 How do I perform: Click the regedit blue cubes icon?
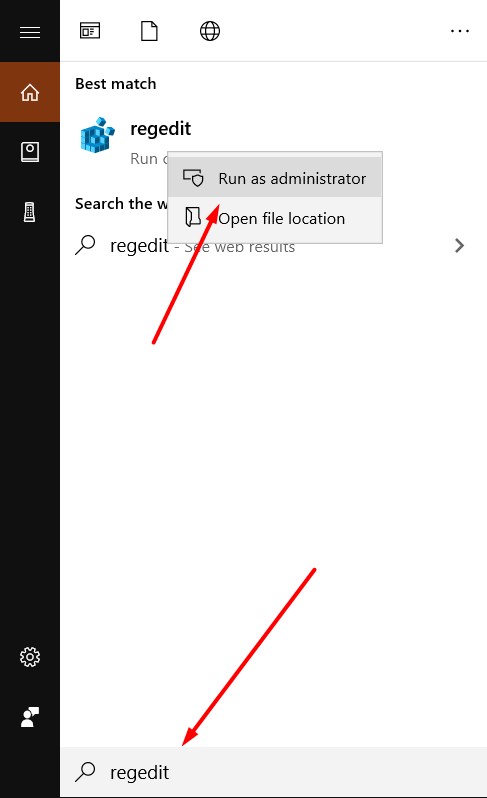point(97,135)
